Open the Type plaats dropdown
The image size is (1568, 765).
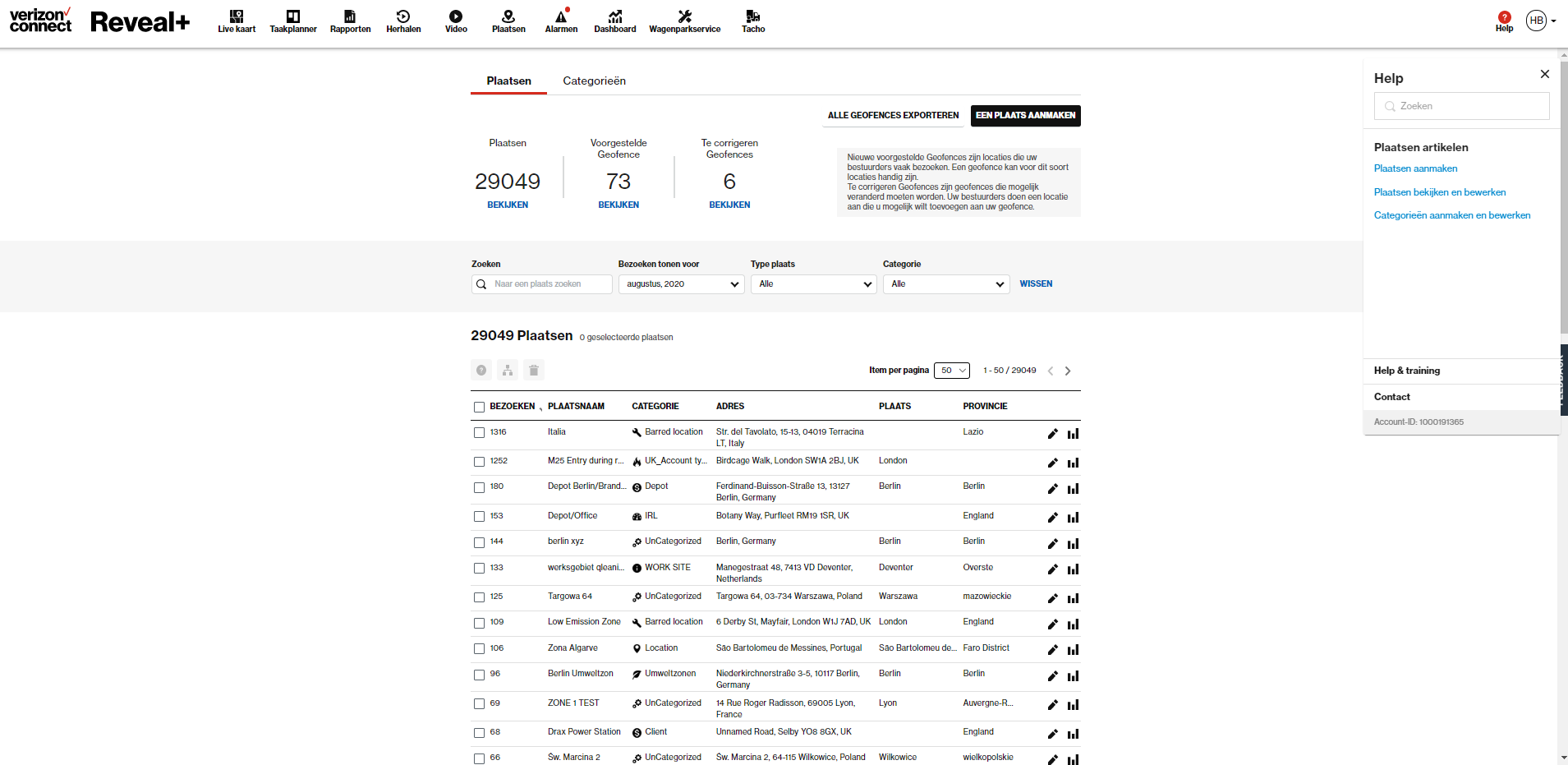tap(814, 284)
